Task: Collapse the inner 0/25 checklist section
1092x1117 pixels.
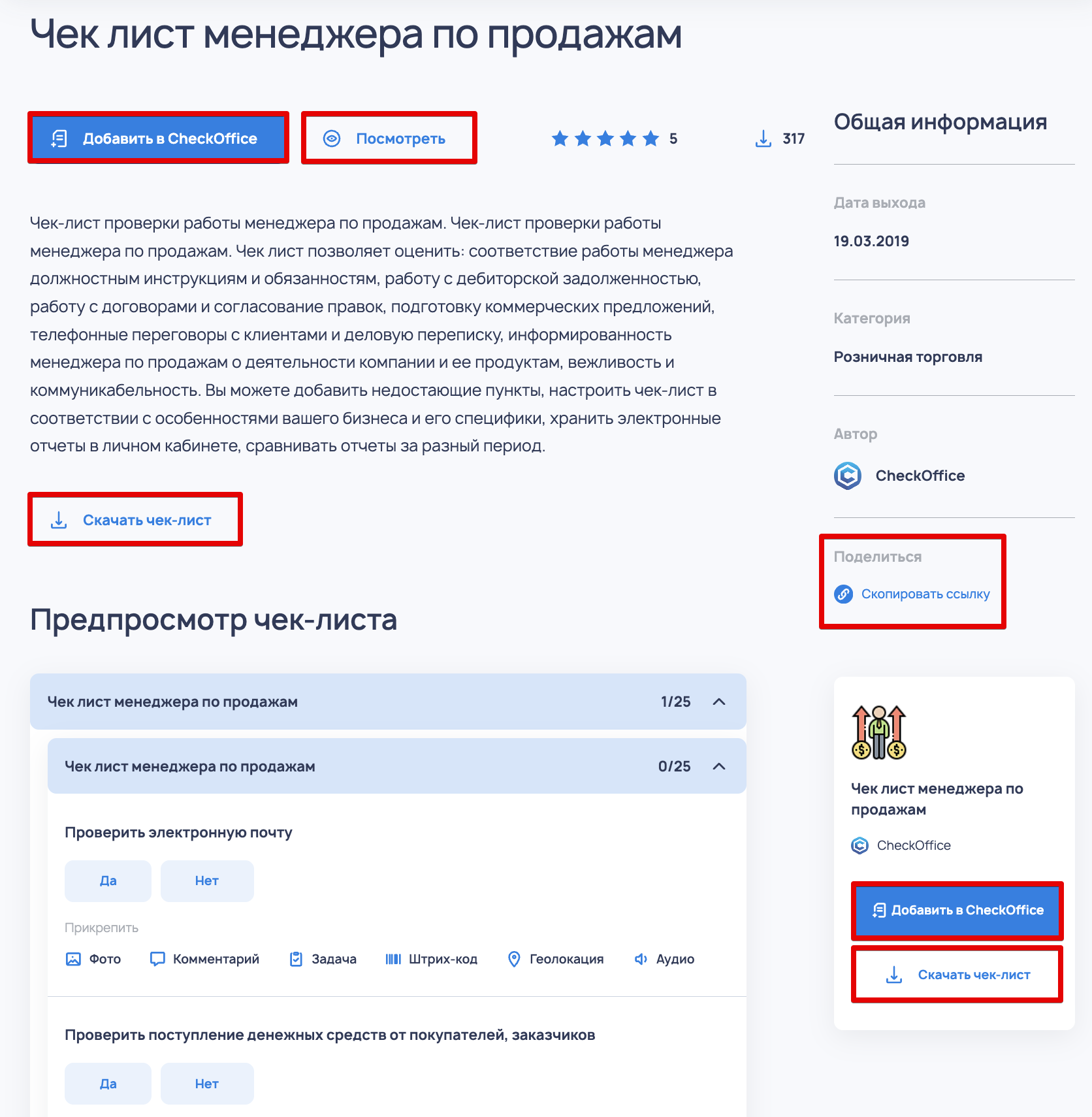Action: click(x=719, y=766)
